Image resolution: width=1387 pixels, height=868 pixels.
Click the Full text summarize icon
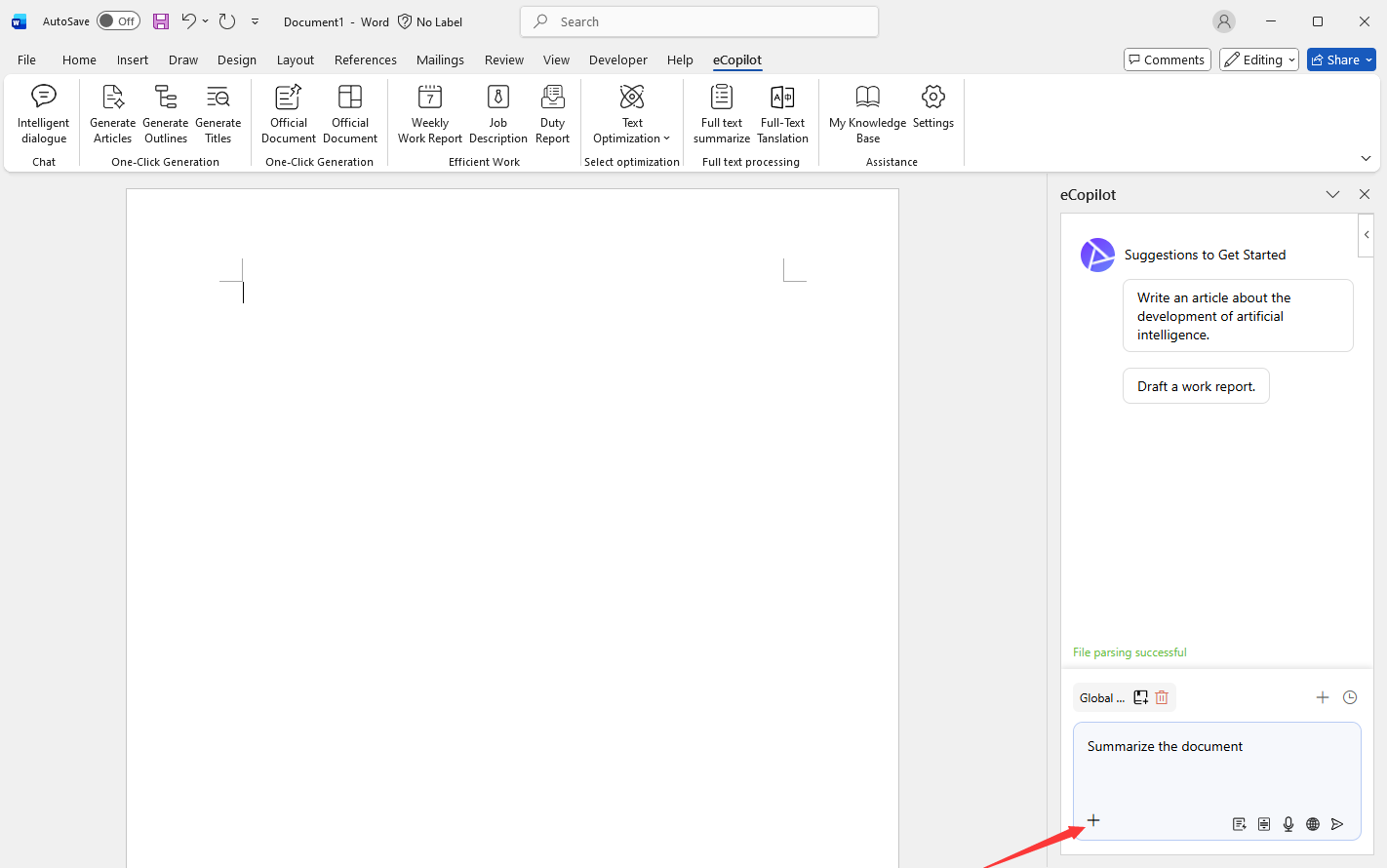pos(722,114)
